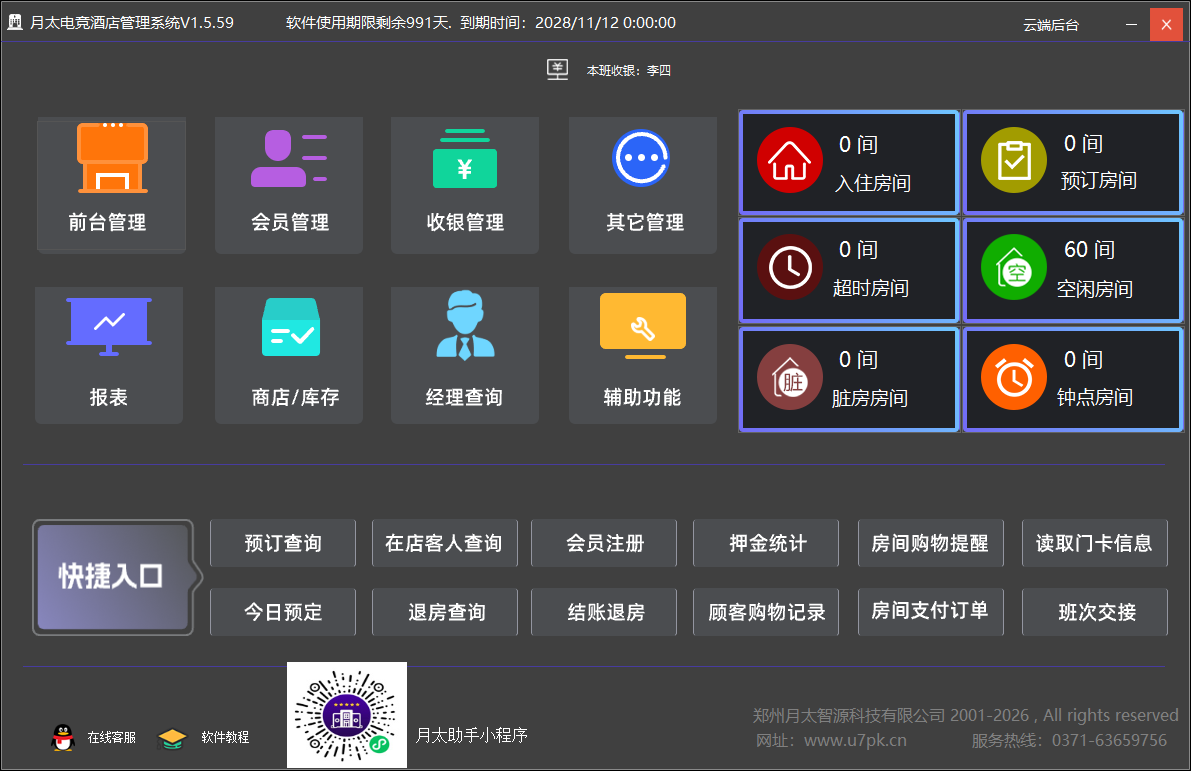Check the 脏房房间 dirty rooms panel
This screenshot has width=1191, height=771.
848,379
